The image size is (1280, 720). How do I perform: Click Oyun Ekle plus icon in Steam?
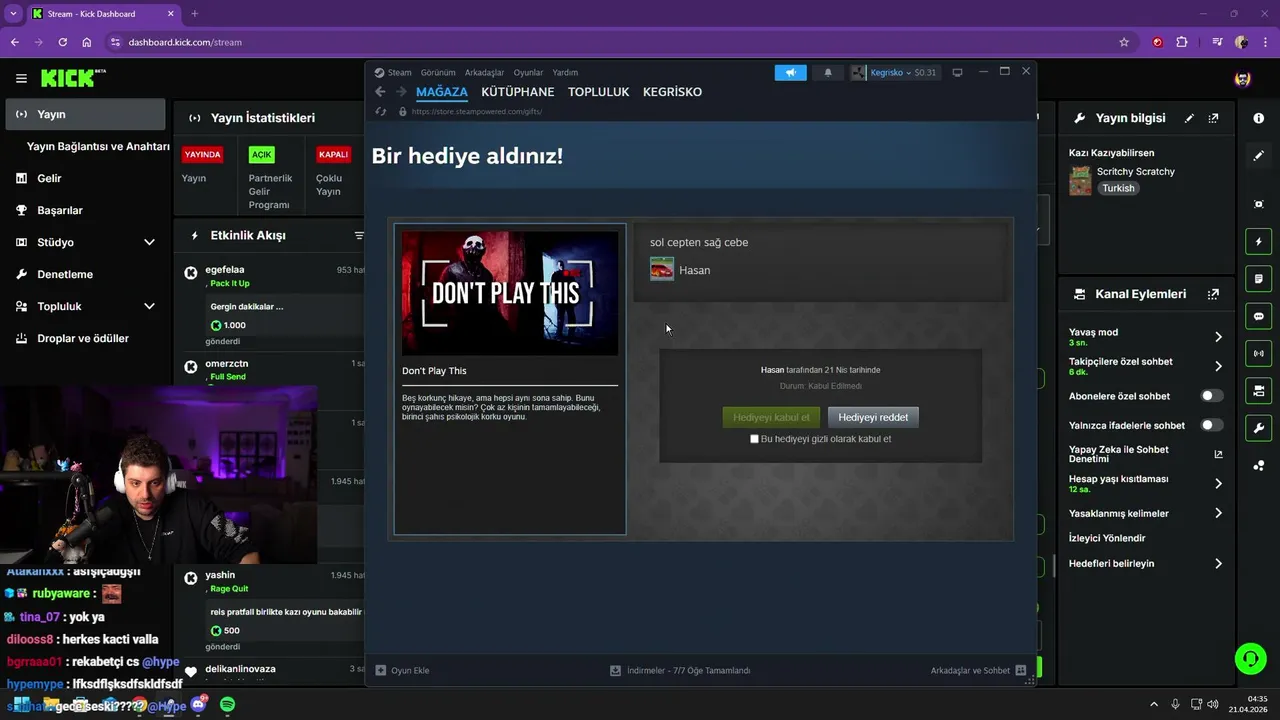[380, 670]
